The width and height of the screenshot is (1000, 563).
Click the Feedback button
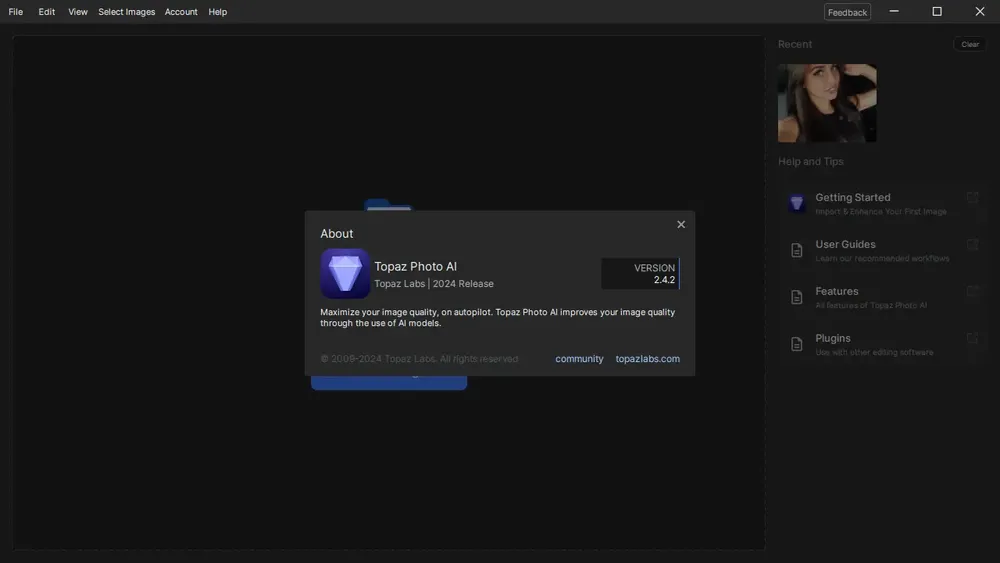pos(847,12)
